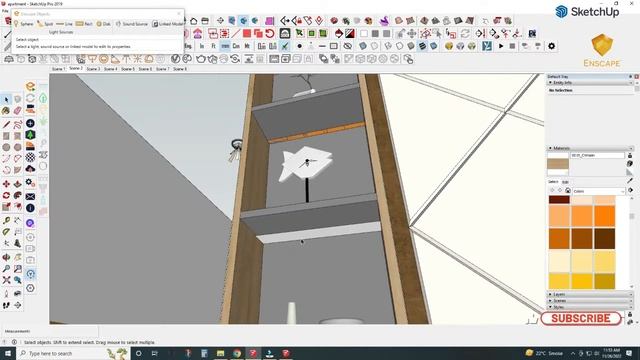
Task: Select the Line pencil tool
Action: click(x=6, y=124)
